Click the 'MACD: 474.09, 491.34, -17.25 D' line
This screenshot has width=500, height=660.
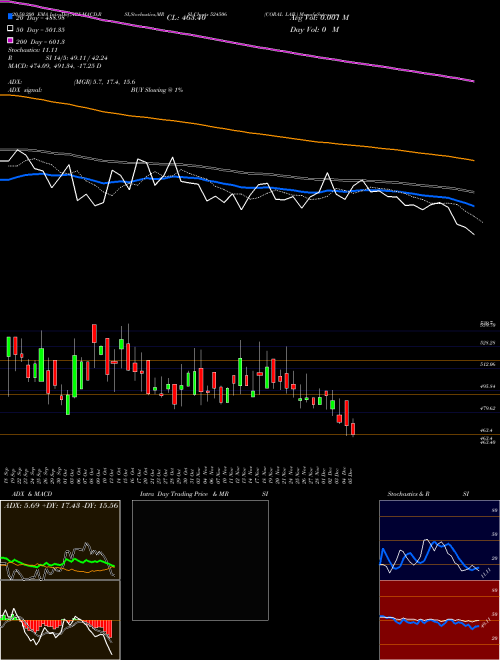pos(55,66)
